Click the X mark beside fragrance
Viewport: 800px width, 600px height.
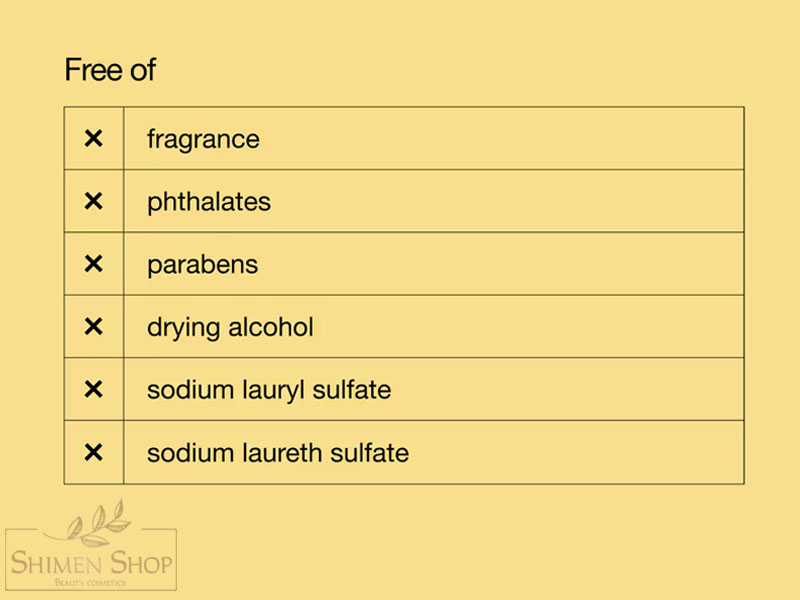point(93,138)
